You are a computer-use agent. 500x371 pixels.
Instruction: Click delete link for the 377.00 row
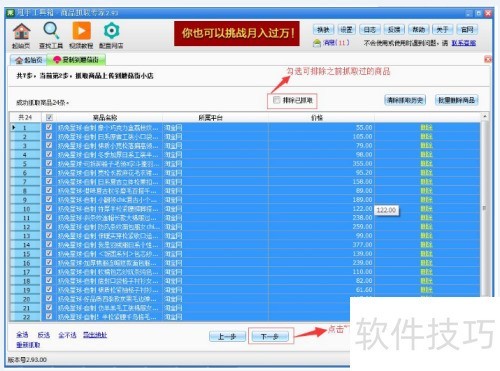click(426, 244)
